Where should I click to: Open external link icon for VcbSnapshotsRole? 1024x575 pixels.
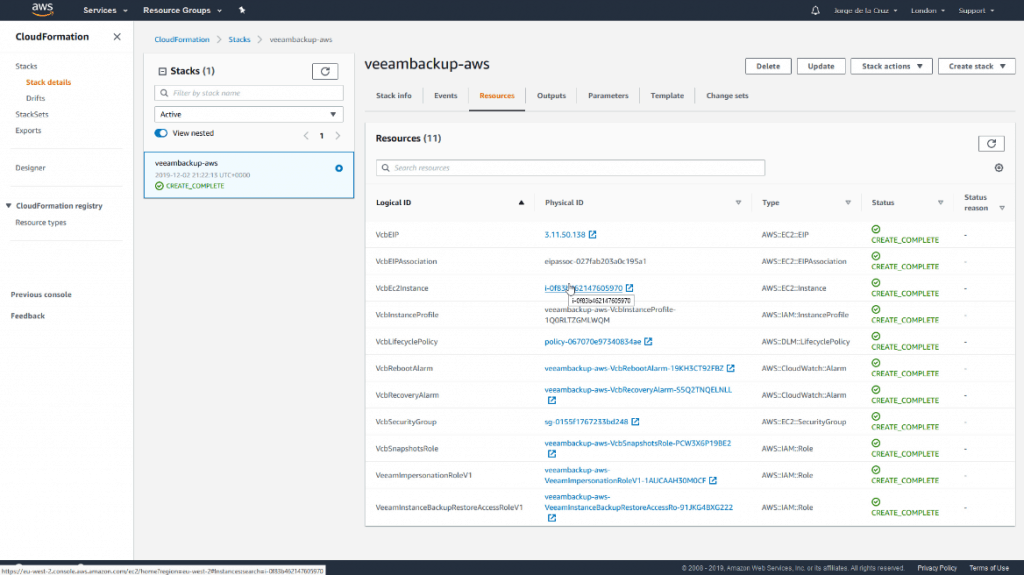pyautogui.click(x=552, y=454)
